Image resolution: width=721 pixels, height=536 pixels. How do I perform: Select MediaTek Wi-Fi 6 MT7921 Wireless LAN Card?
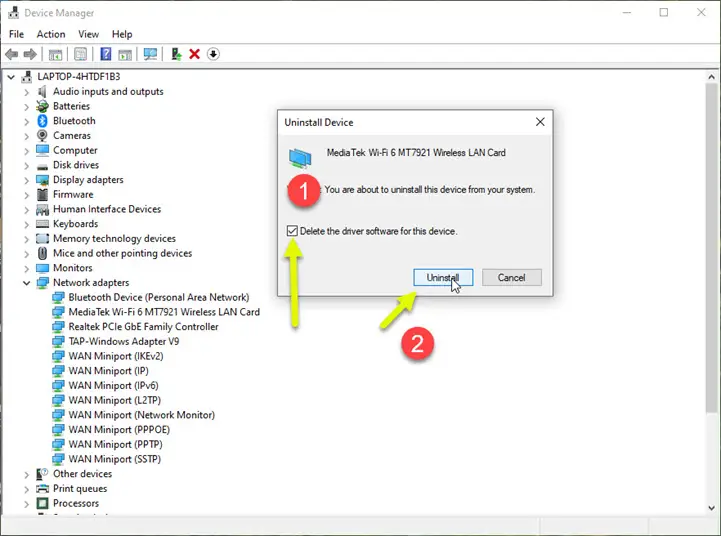(164, 312)
